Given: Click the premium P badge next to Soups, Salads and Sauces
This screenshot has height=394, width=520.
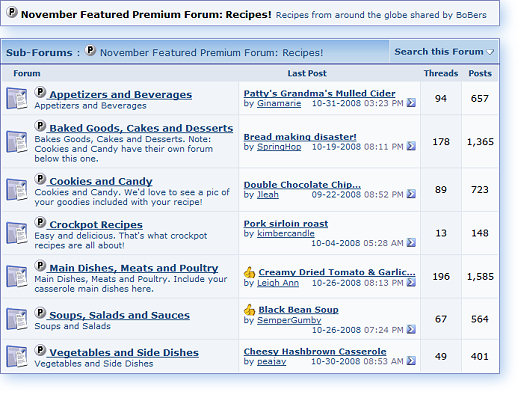Looking at the screenshot, I should coord(40,313).
